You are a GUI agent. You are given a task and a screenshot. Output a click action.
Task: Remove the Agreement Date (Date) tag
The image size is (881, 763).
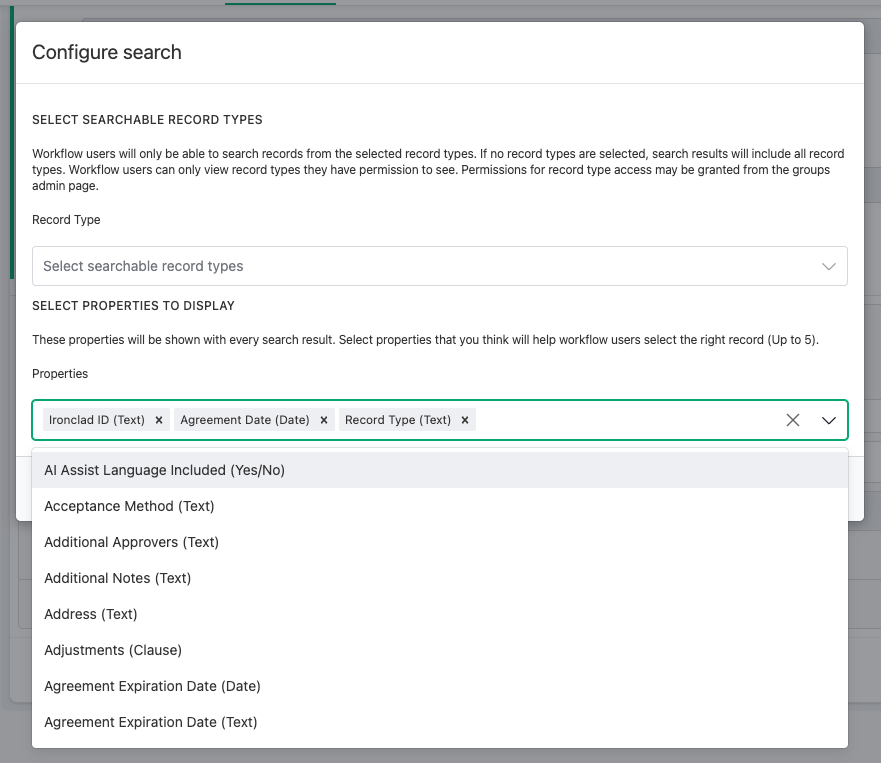point(324,420)
